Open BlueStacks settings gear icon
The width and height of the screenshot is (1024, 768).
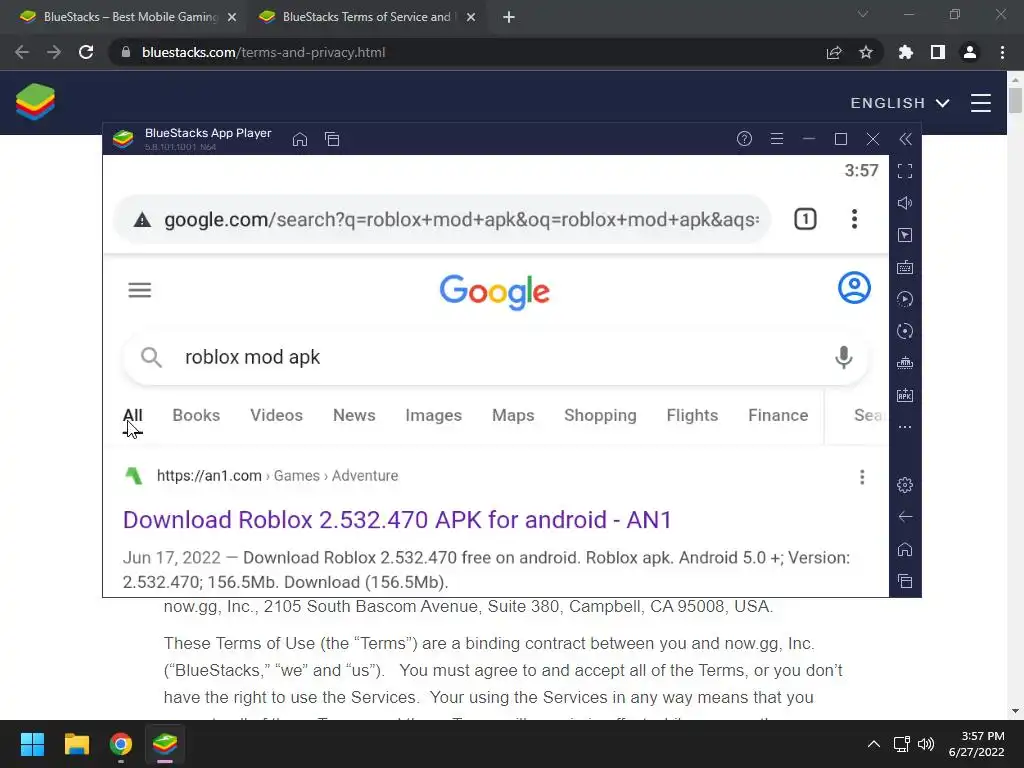tap(904, 485)
